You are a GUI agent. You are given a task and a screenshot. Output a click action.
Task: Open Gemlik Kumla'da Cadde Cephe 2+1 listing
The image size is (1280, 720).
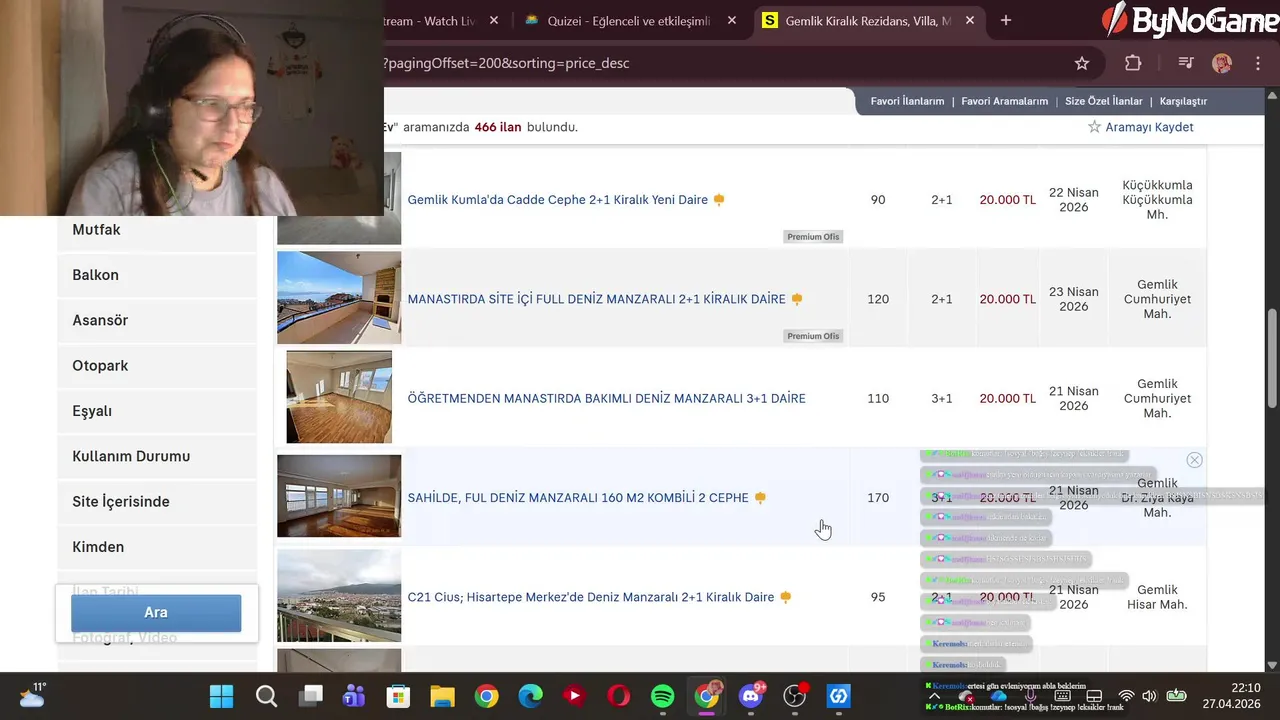[x=557, y=200]
